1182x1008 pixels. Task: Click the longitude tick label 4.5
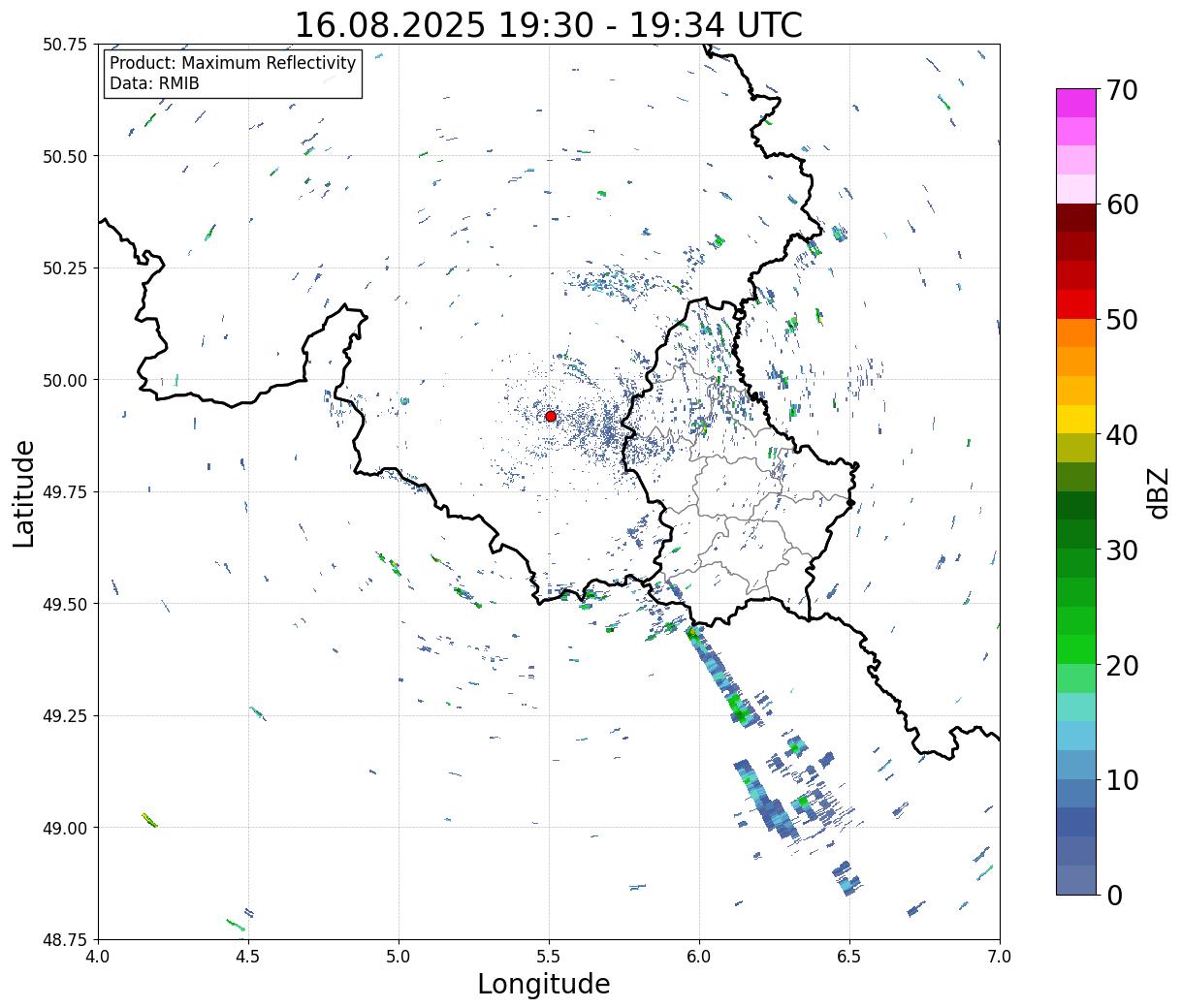[x=248, y=957]
